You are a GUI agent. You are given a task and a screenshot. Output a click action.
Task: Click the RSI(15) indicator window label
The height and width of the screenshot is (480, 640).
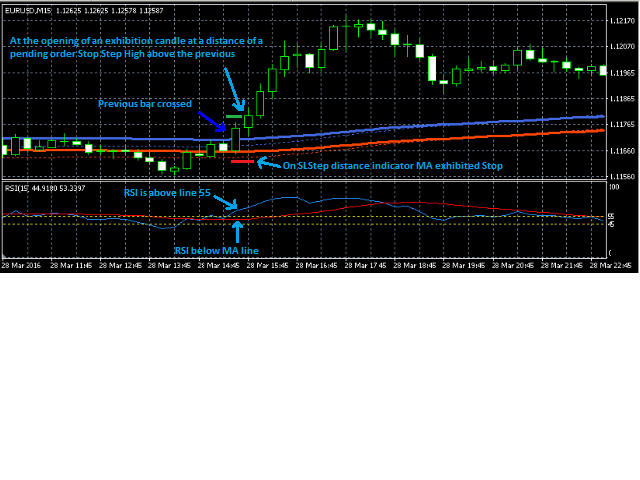(16, 187)
